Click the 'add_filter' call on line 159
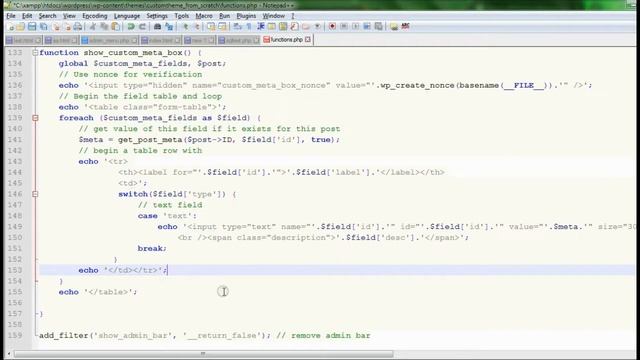This screenshot has height=360, width=640. pos(64,336)
